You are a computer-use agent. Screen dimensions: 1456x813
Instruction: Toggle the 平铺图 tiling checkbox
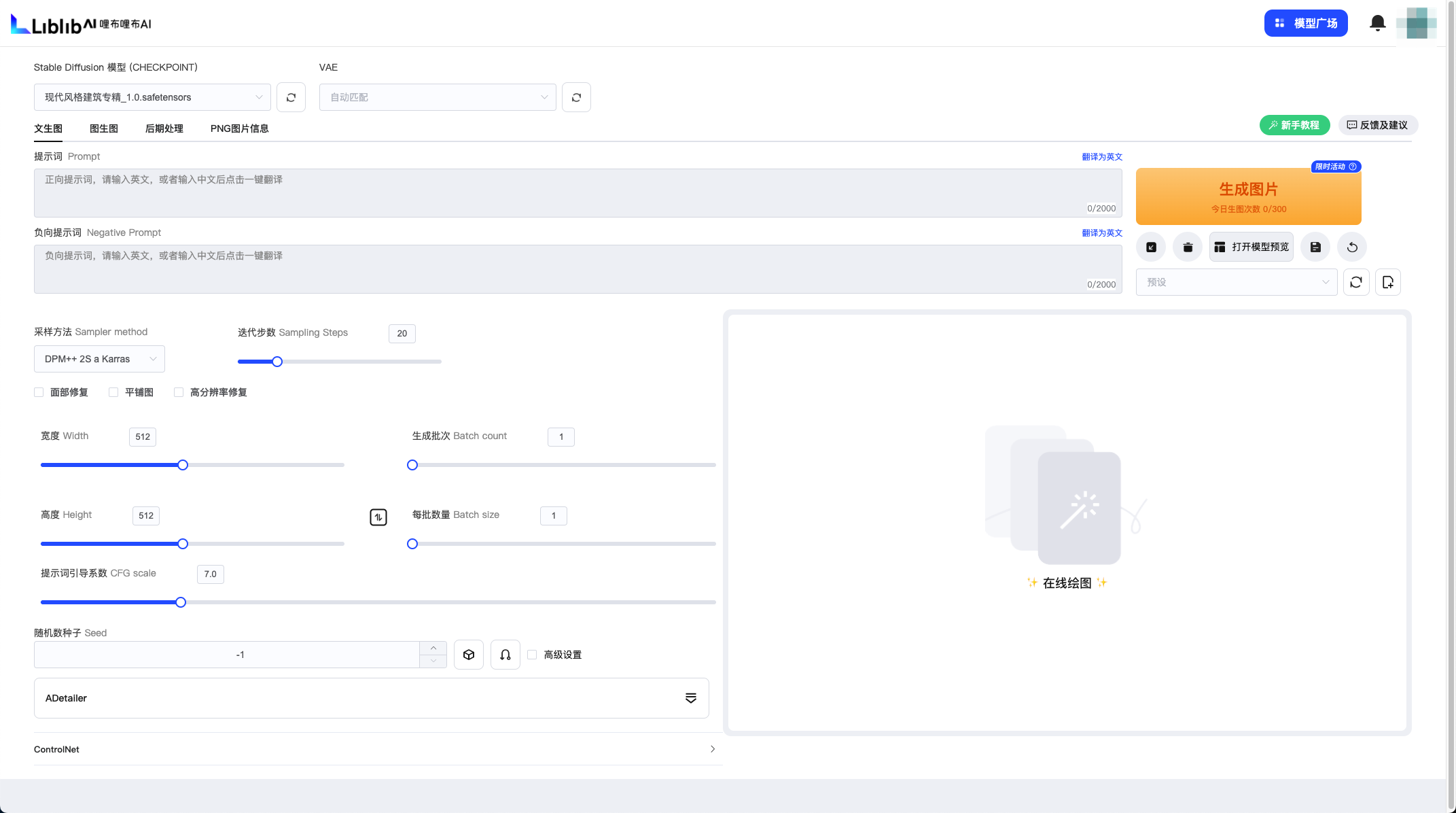click(113, 392)
